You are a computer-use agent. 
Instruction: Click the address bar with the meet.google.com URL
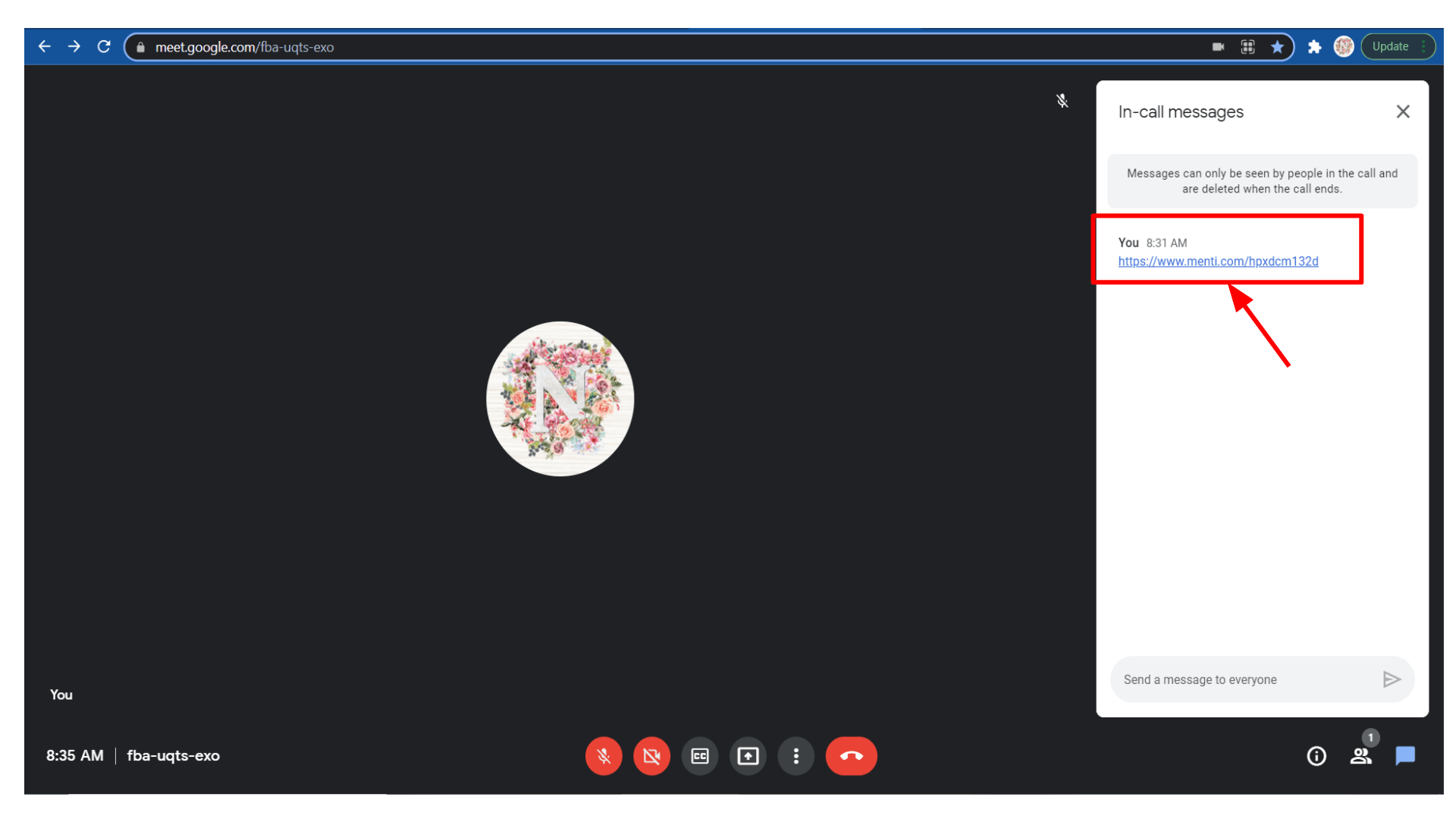709,47
